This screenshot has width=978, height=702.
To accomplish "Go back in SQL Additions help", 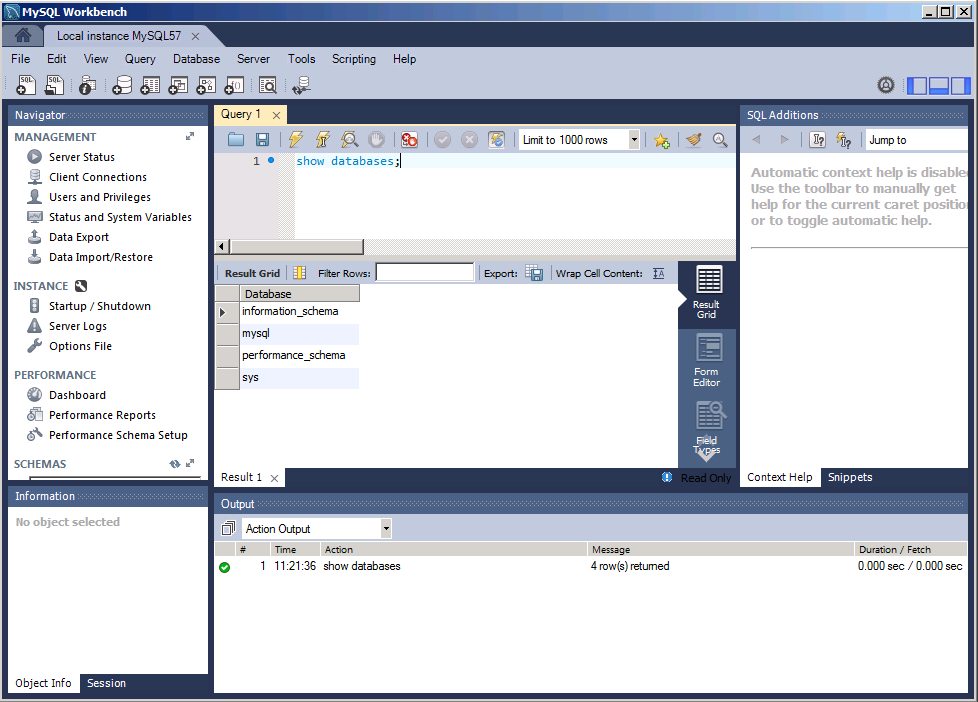I will pyautogui.click(x=757, y=140).
